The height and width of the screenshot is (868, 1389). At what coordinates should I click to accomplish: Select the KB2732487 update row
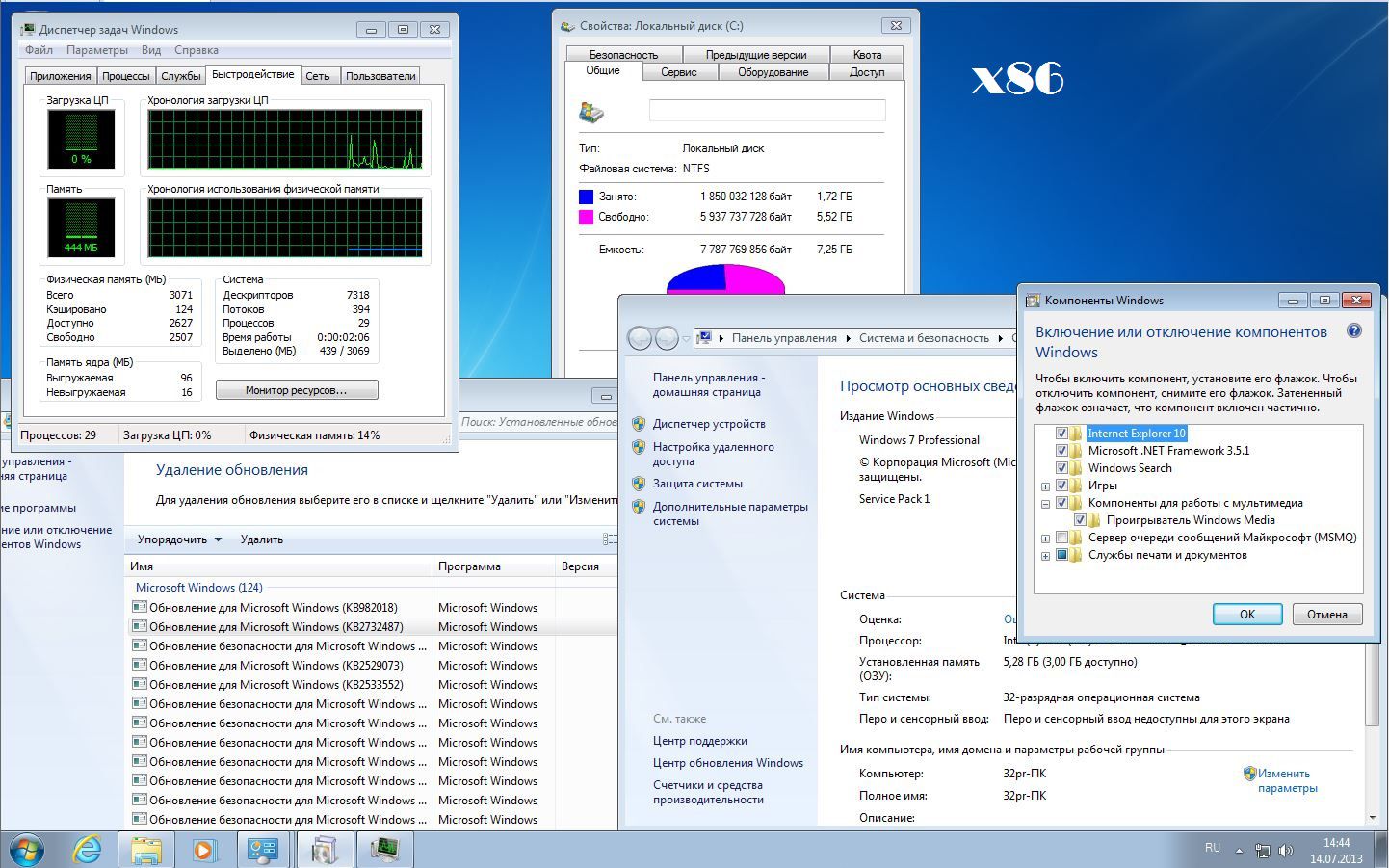pos(372,626)
